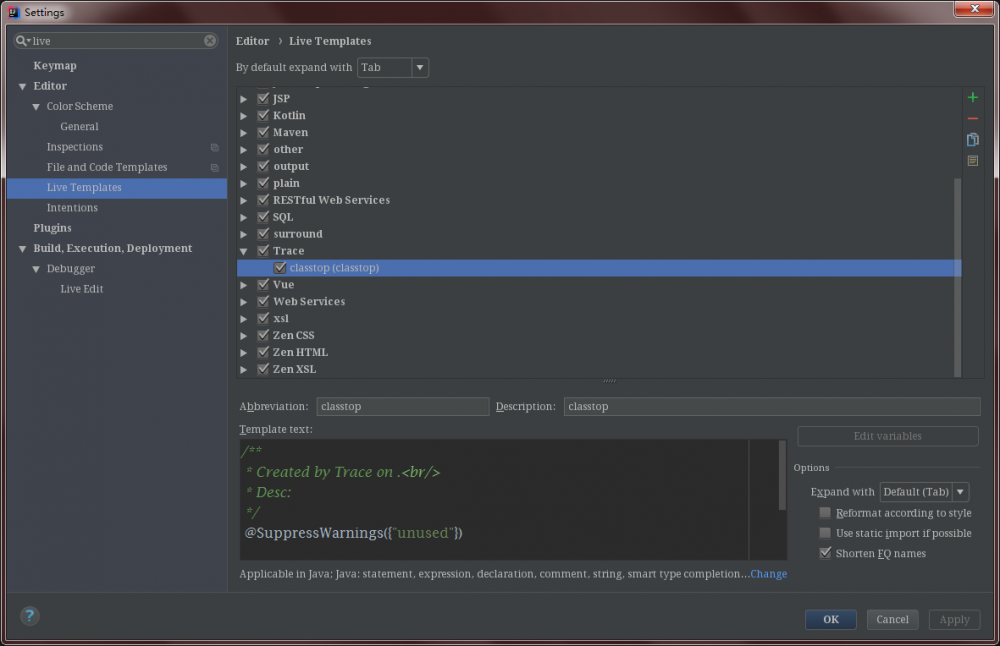Confirm settings with the OK button
The height and width of the screenshot is (646, 1000).
pos(830,619)
